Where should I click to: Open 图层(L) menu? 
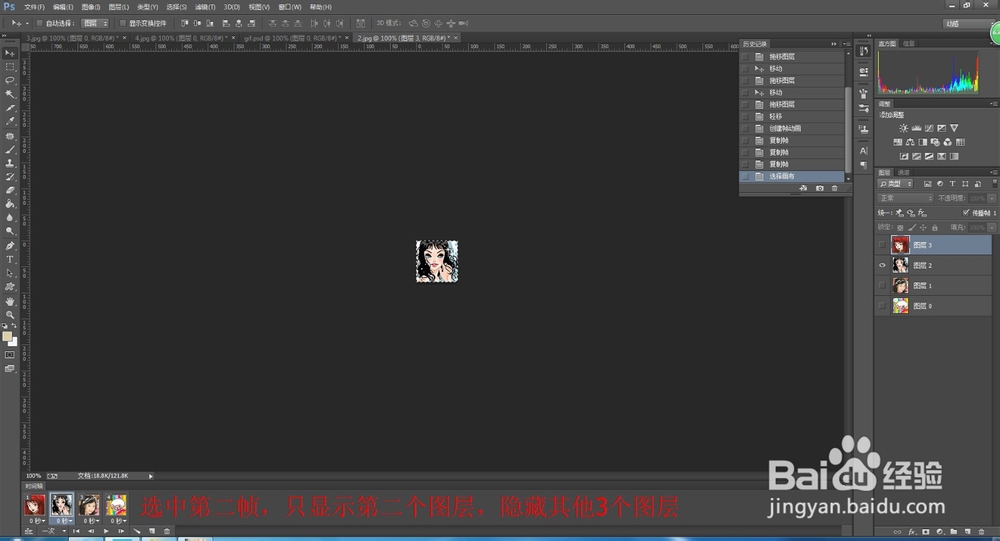(119, 7)
